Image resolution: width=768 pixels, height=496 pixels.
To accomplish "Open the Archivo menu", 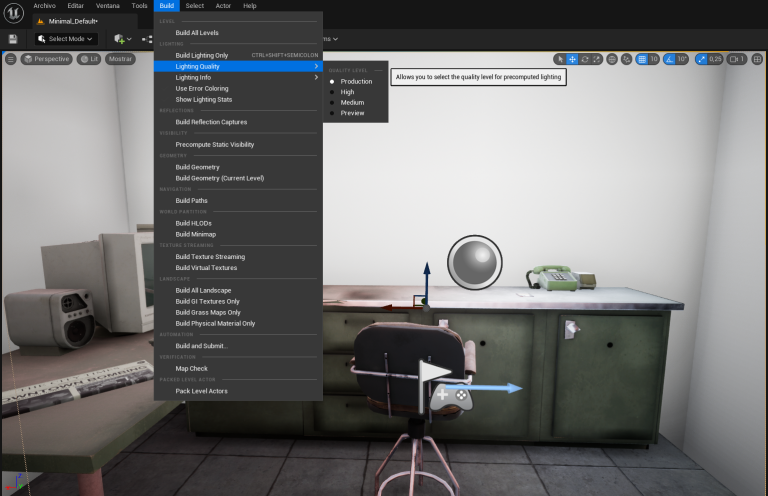I will (45, 6).
